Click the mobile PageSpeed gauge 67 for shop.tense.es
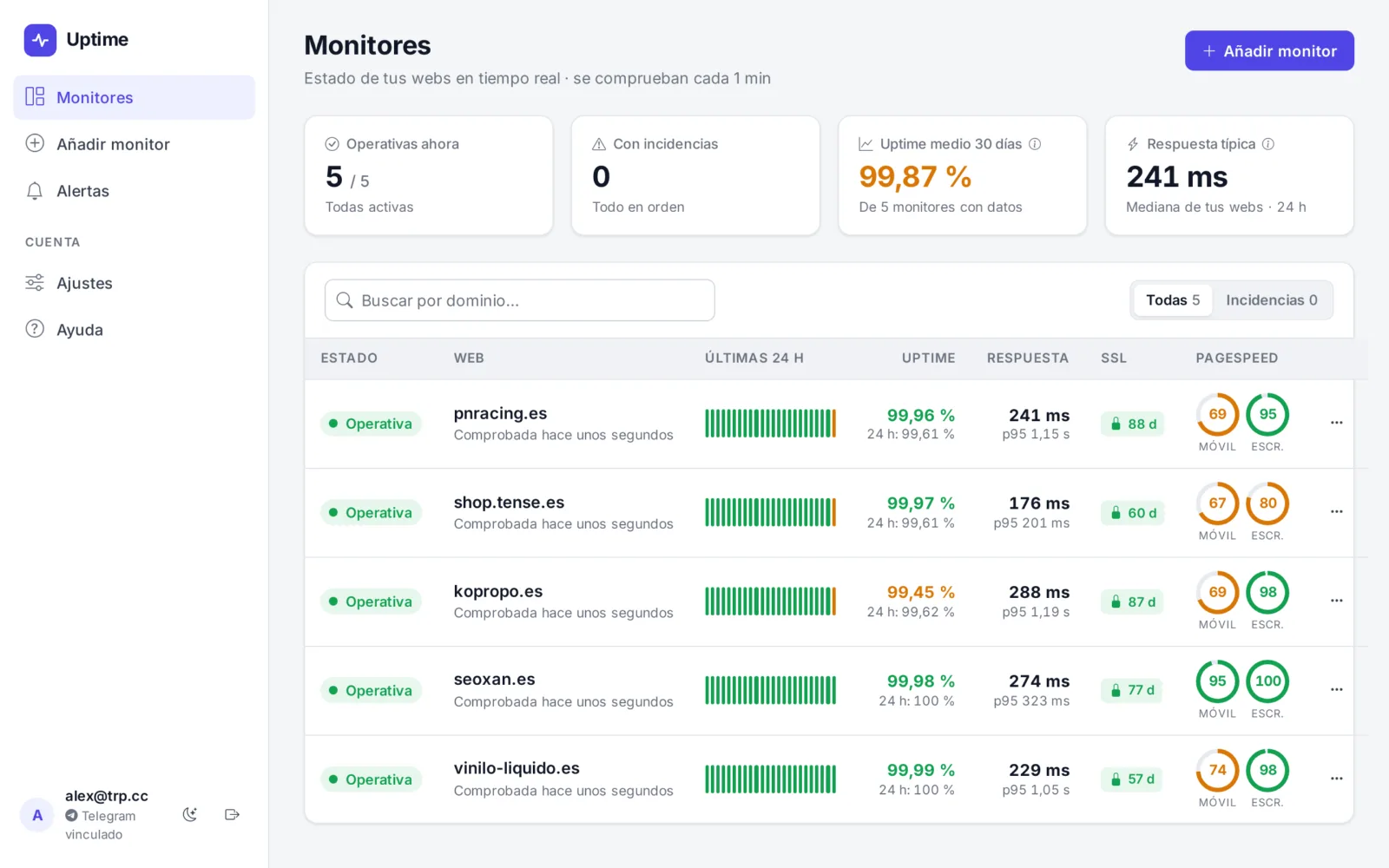The height and width of the screenshot is (868, 1389). [1218, 503]
